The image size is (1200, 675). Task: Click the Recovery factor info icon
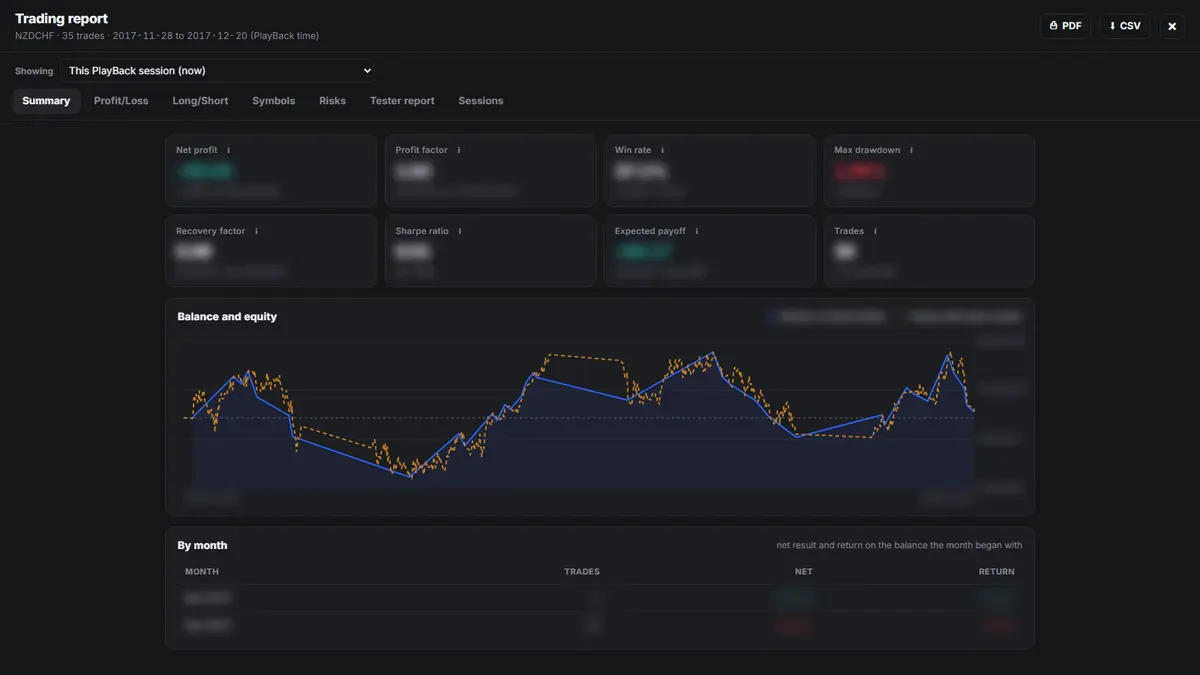(x=256, y=231)
